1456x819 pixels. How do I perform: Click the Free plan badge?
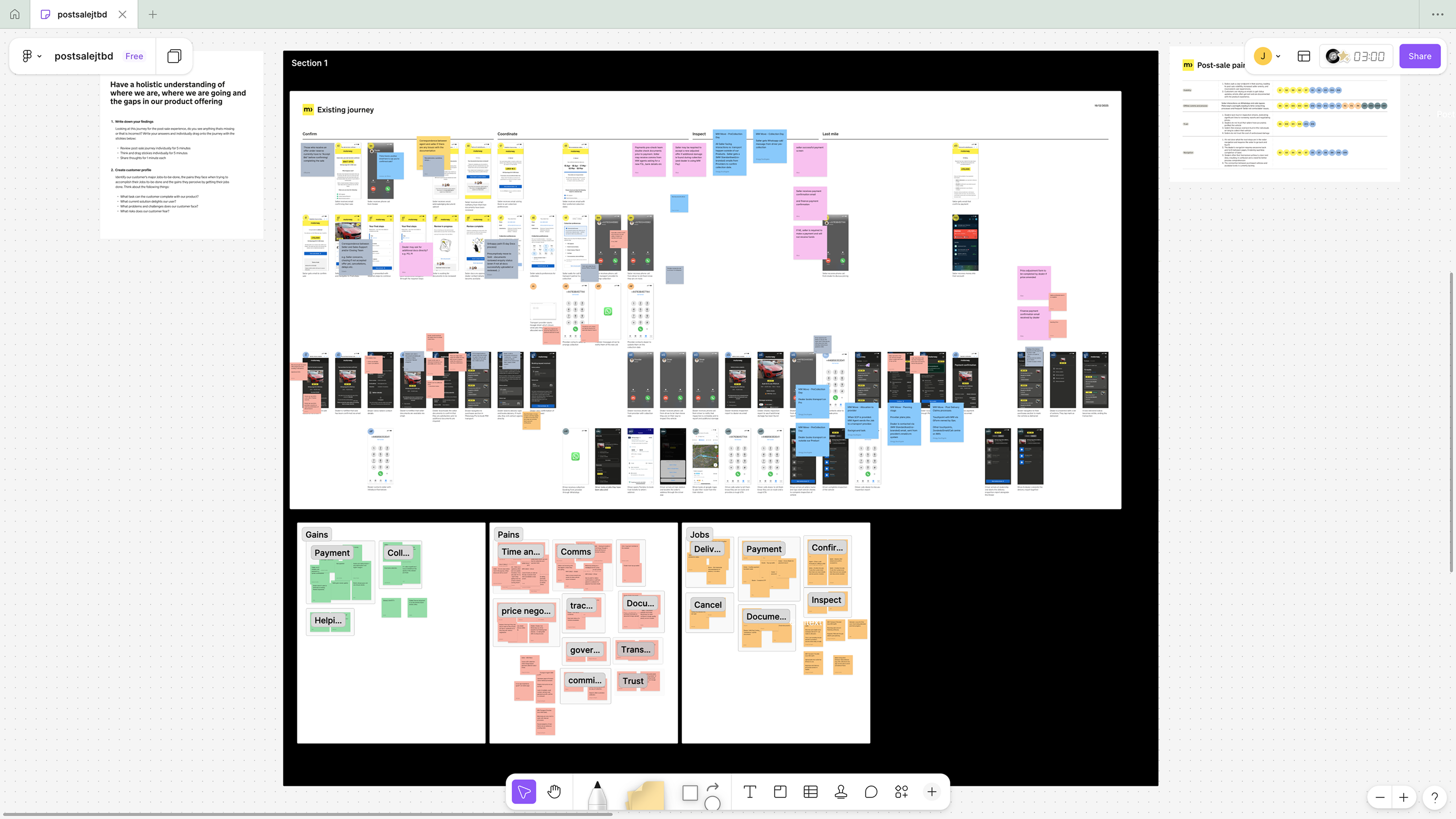click(x=134, y=56)
